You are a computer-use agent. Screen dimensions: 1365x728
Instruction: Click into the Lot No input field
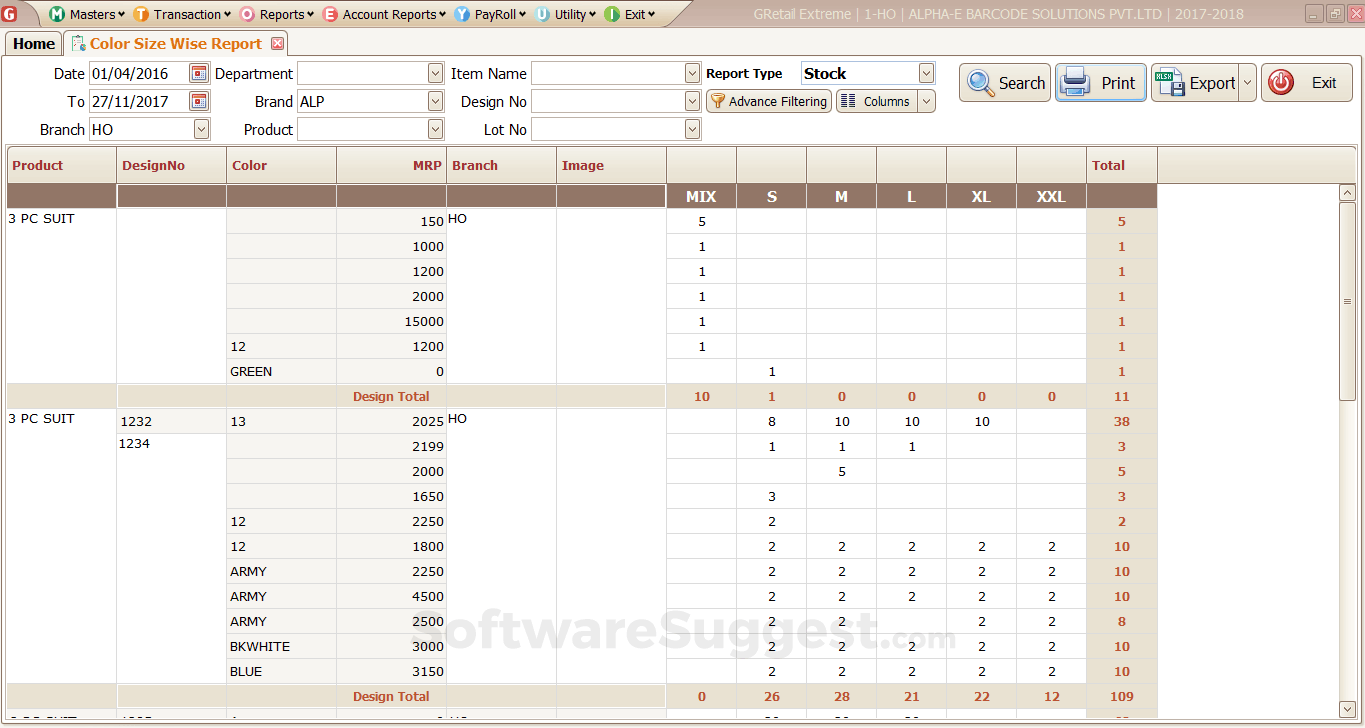click(x=608, y=129)
